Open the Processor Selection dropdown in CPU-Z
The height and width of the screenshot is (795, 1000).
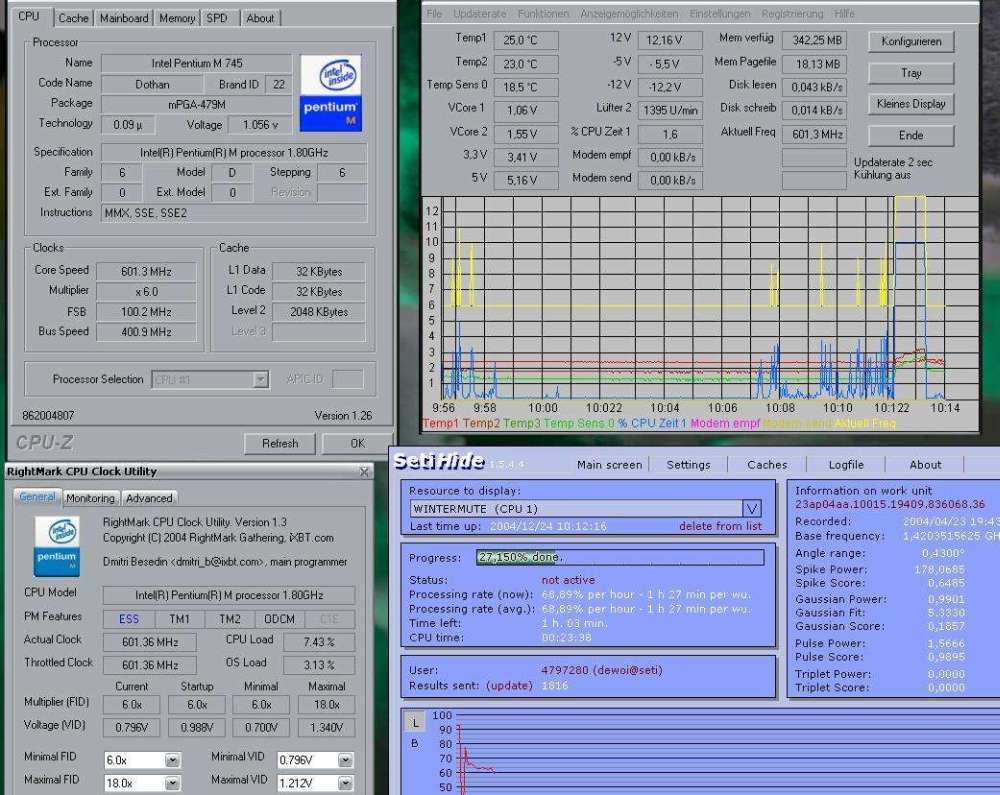260,380
